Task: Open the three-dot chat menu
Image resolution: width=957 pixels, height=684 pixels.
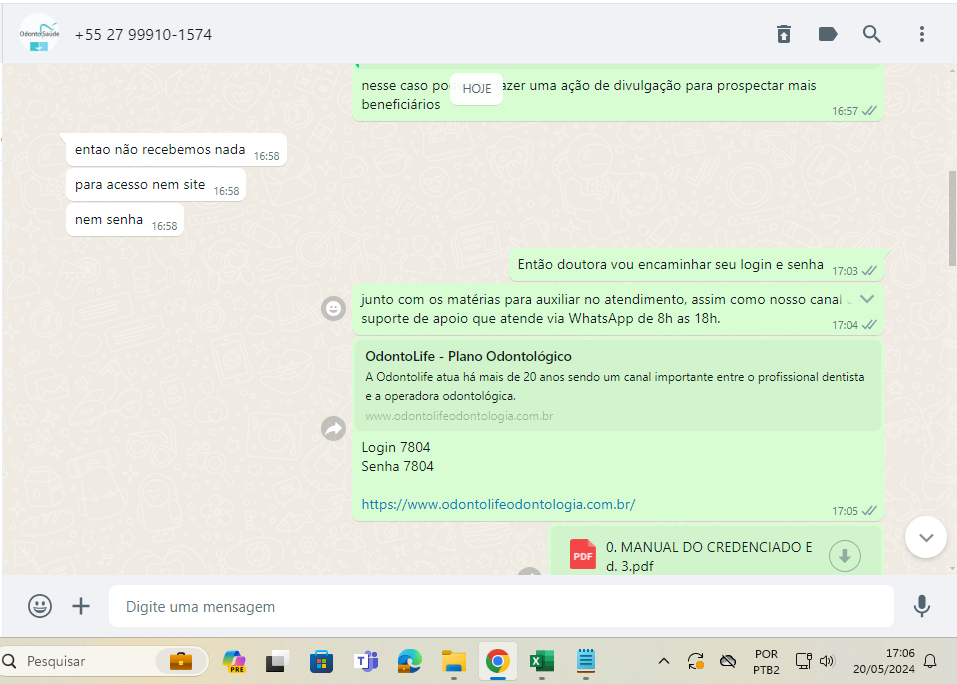Action: (x=922, y=34)
